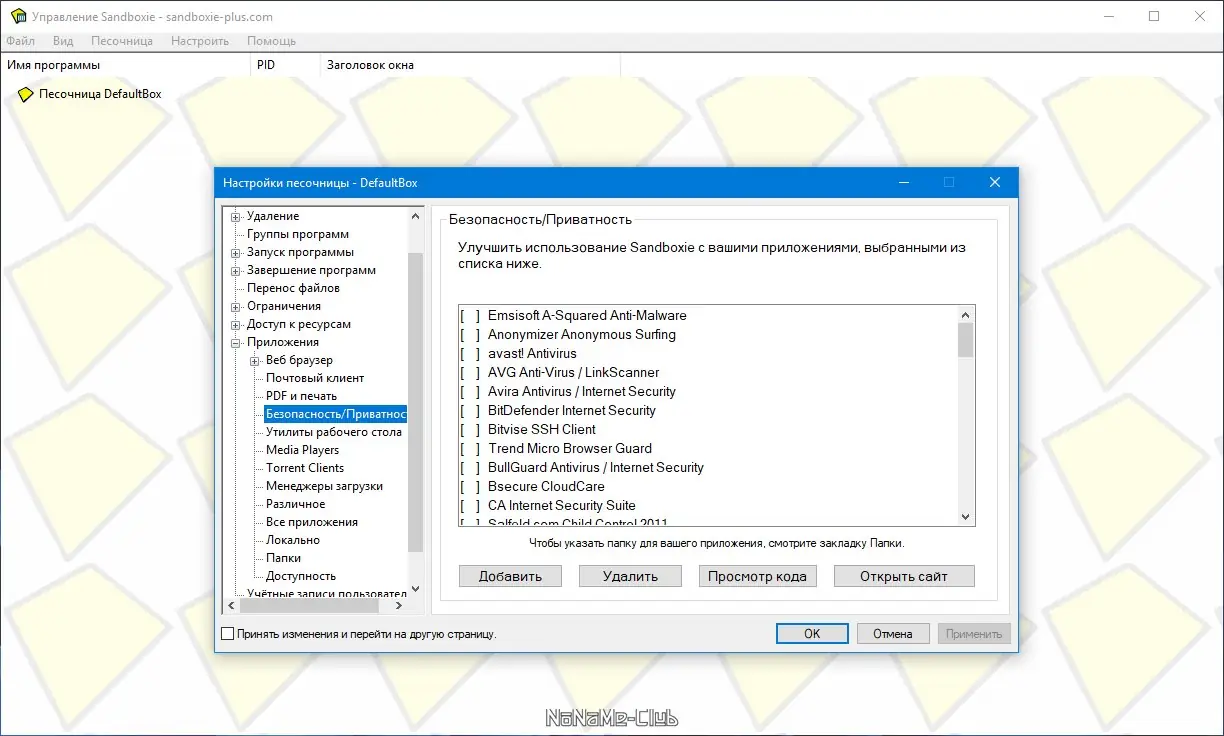Expand the Завершение программ tree node

pyautogui.click(x=236, y=271)
